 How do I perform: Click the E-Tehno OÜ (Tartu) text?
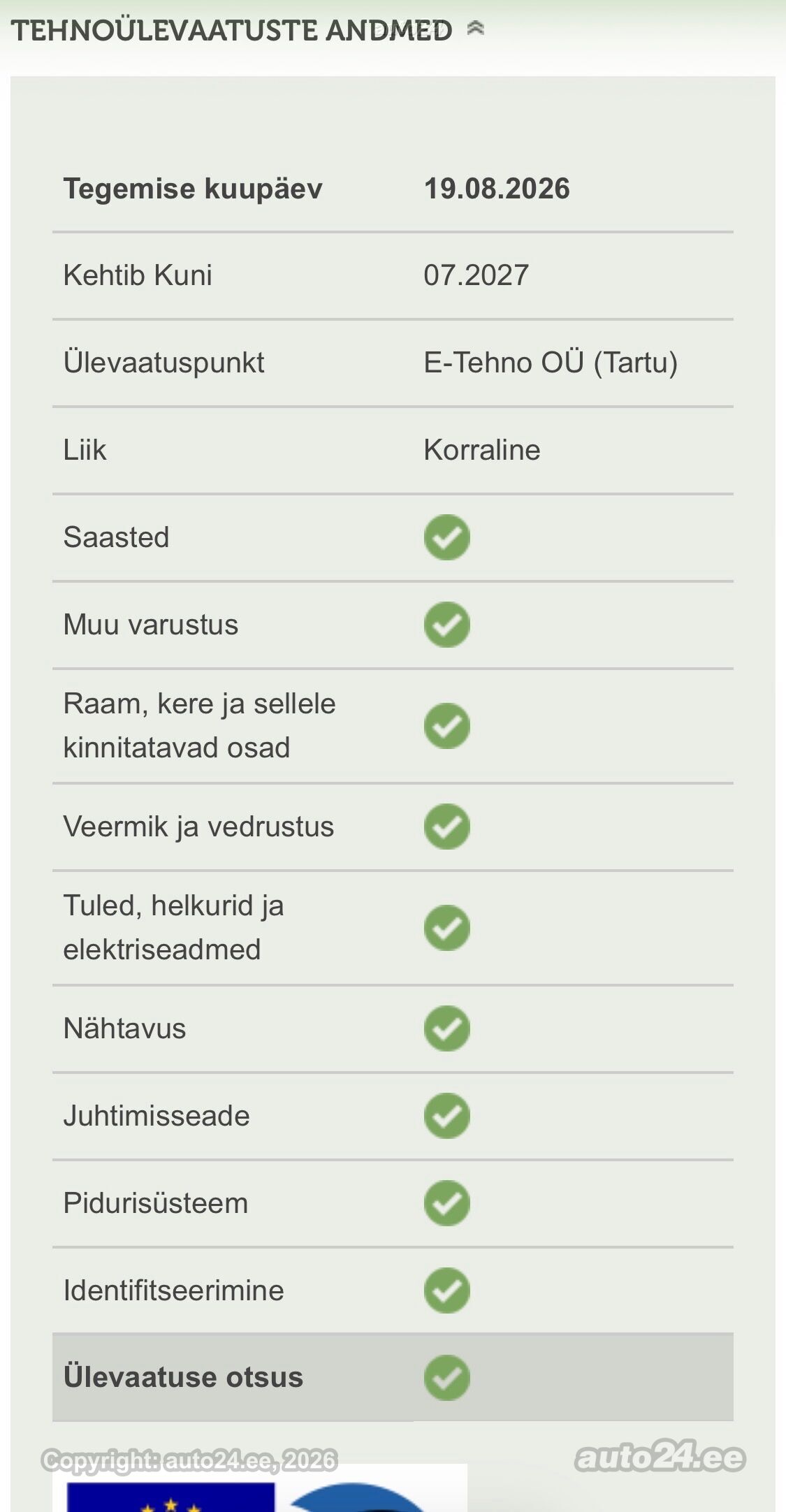click(551, 363)
